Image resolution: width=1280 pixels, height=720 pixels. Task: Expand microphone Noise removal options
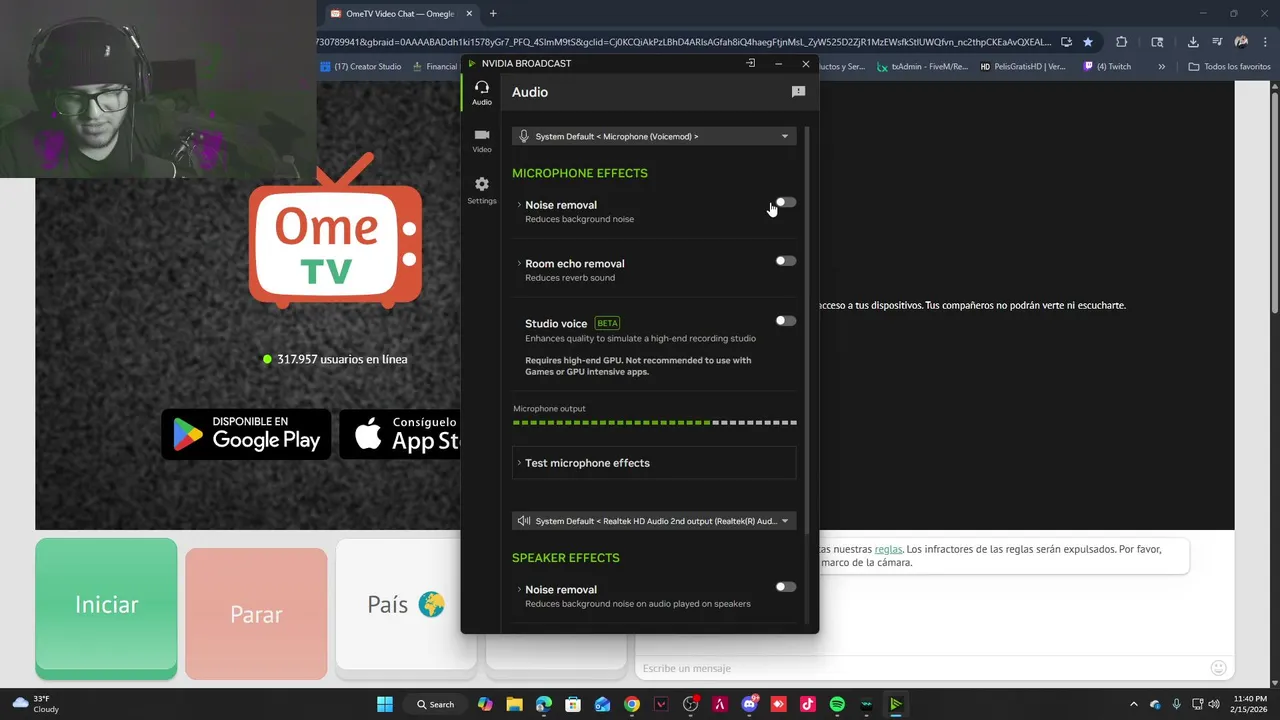pyautogui.click(x=519, y=205)
